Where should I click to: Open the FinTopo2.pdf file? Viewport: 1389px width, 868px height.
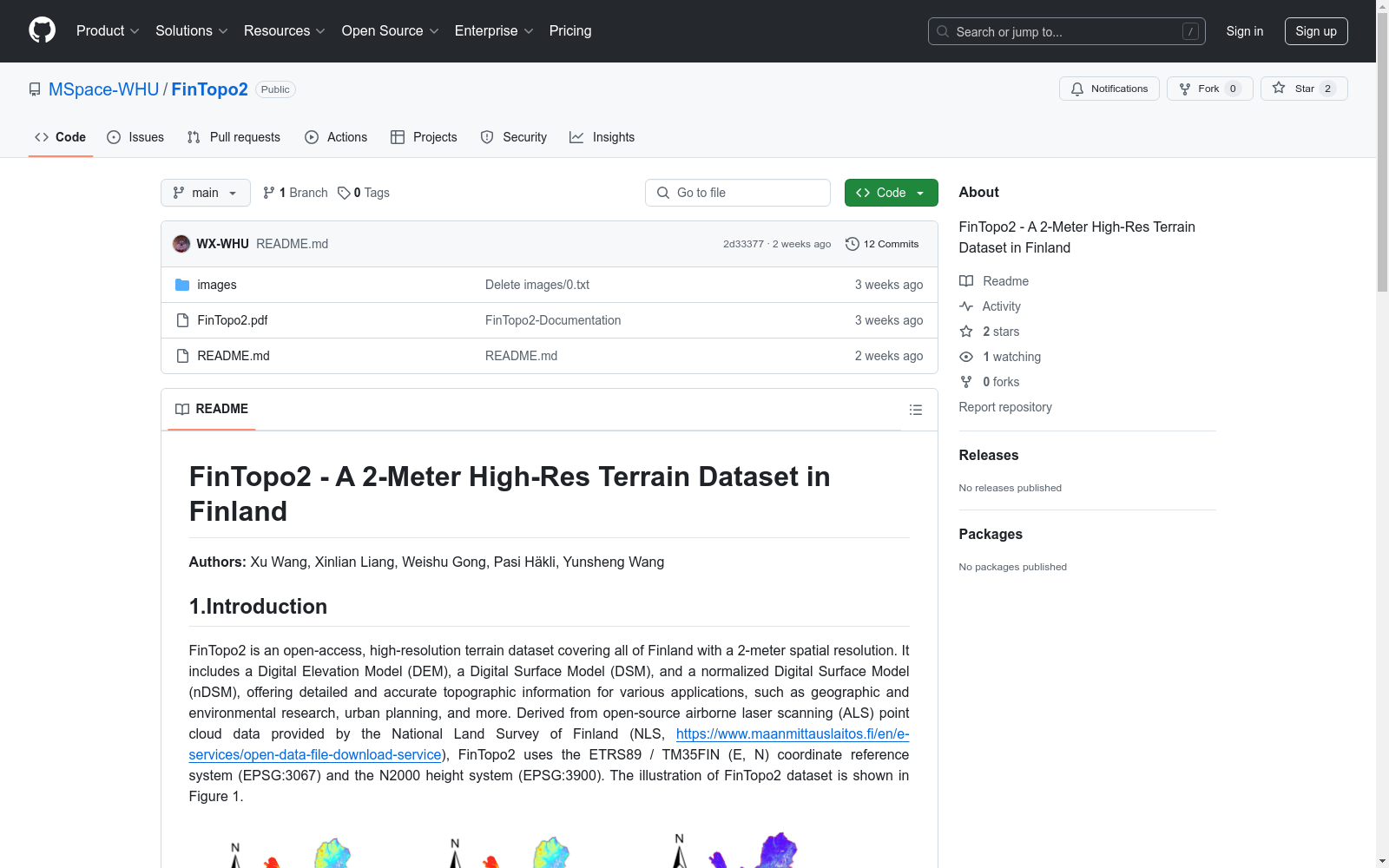(233, 320)
